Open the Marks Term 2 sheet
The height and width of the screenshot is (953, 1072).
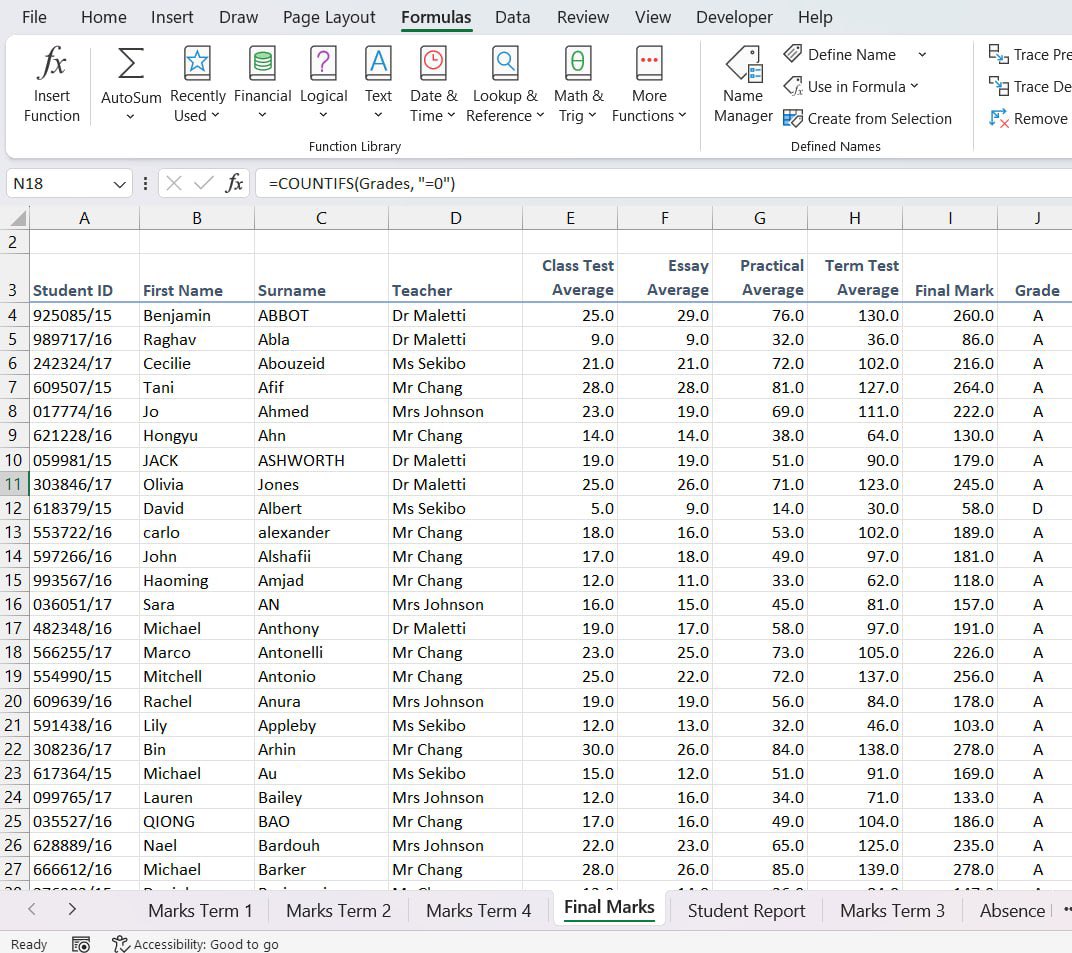click(338, 911)
